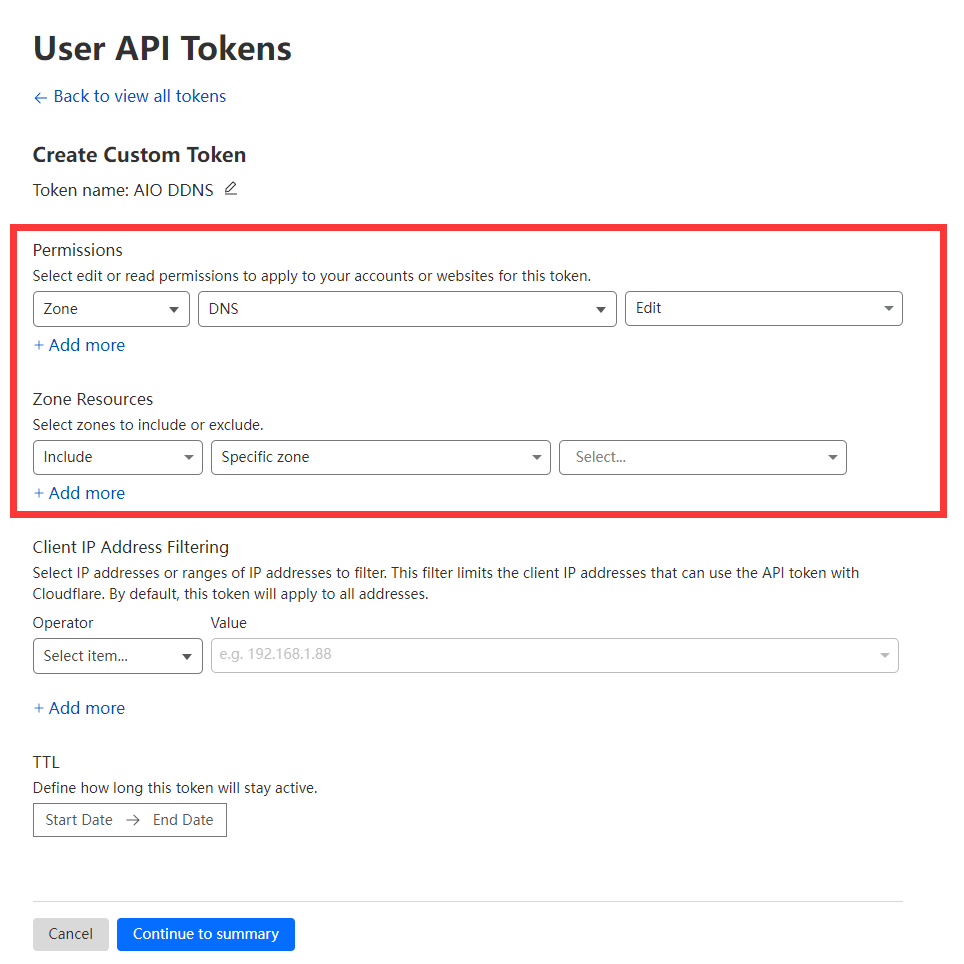Expand the DNS permission dropdown
964x964 pixels.
[407, 309]
